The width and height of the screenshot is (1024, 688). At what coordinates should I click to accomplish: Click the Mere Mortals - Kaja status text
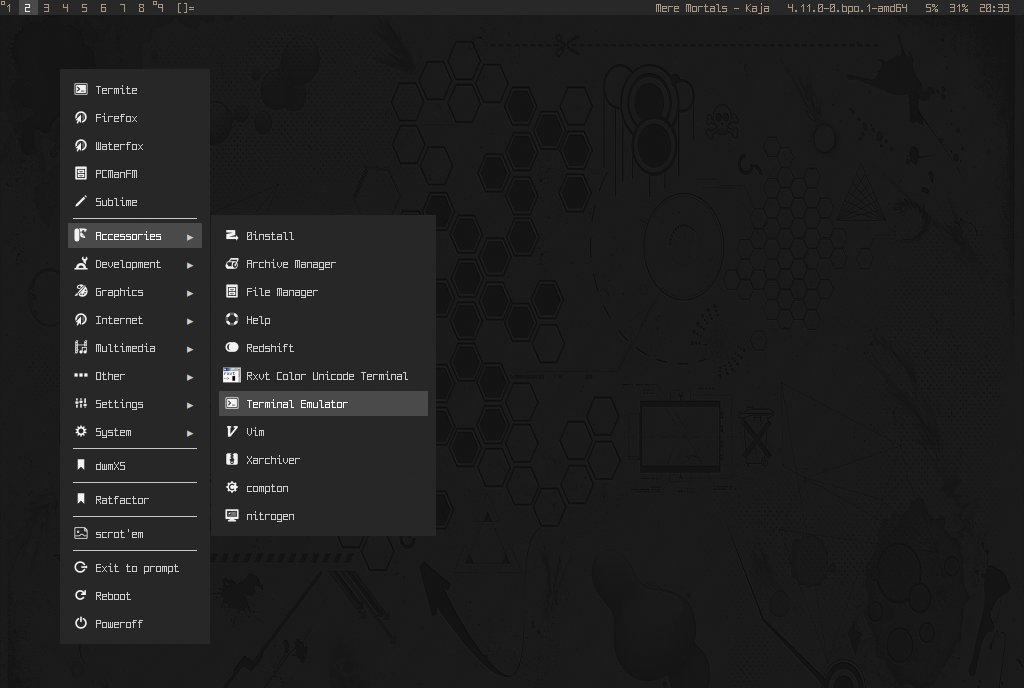[x=712, y=8]
